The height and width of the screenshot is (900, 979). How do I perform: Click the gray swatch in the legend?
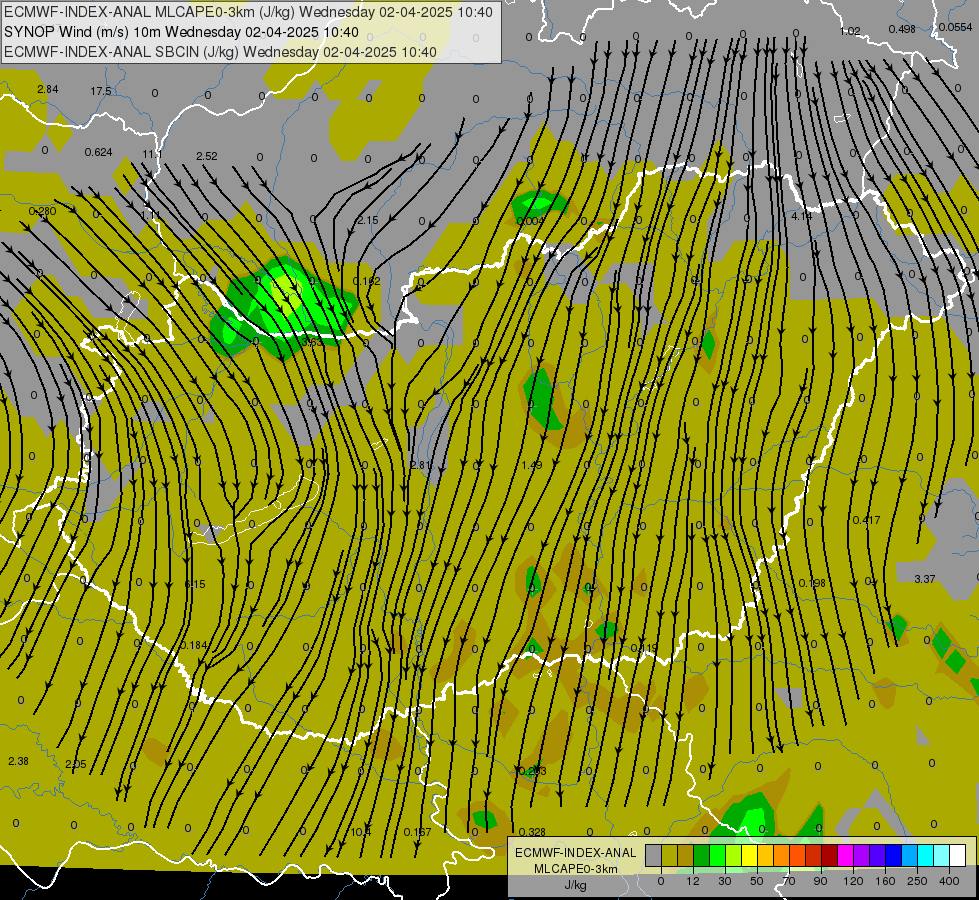pos(653,856)
